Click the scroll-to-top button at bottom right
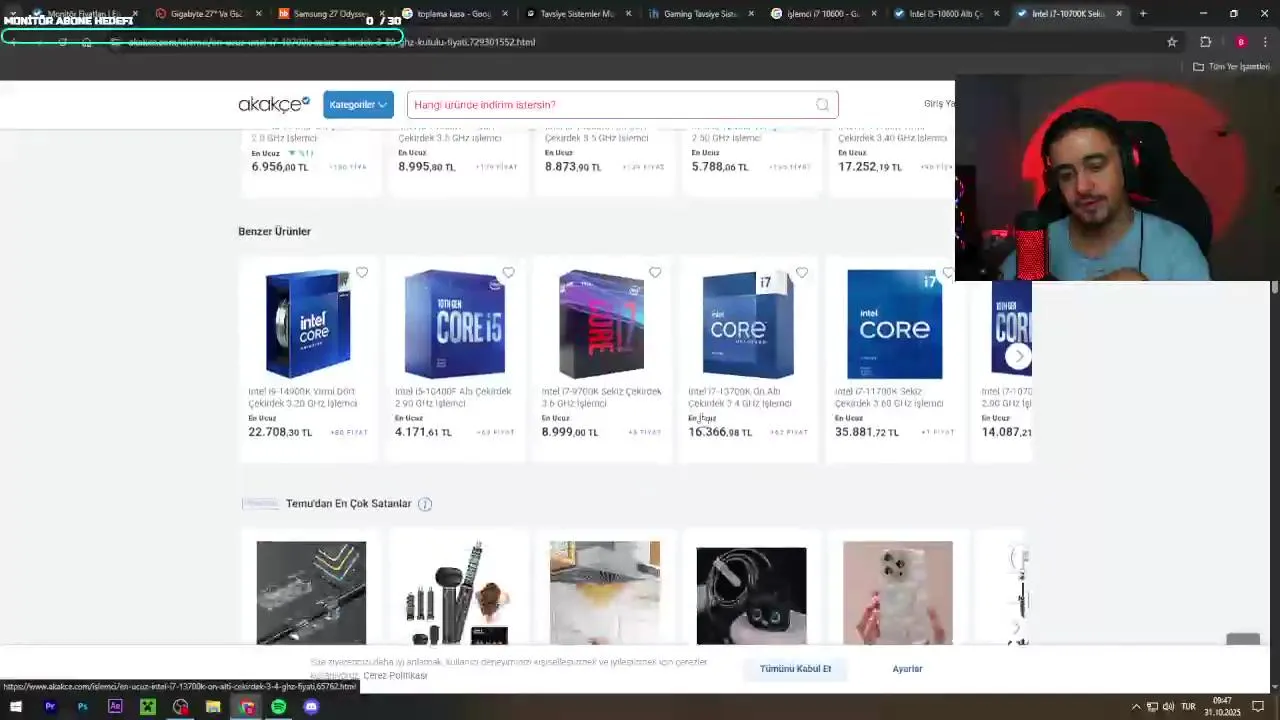Screen dimensions: 1280x720 click(1243, 640)
